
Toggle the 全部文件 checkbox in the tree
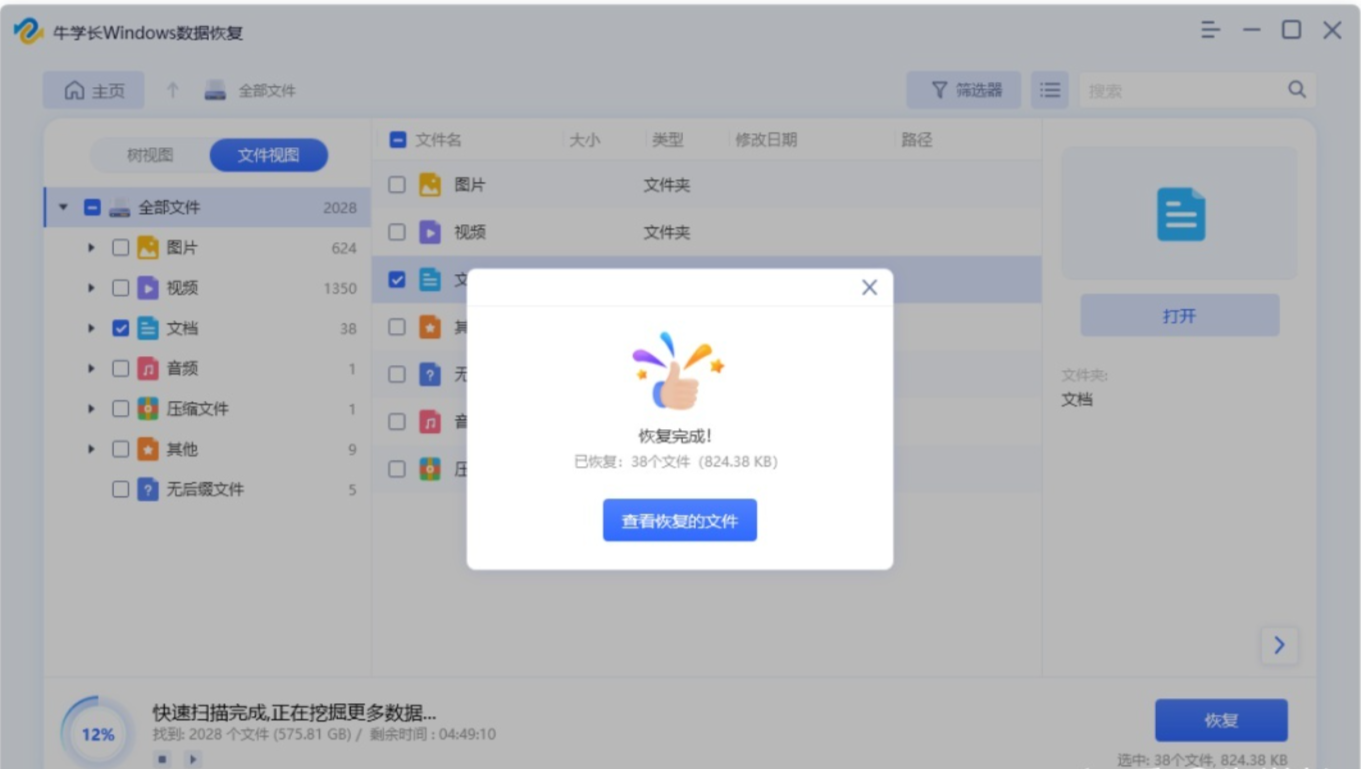click(92, 208)
